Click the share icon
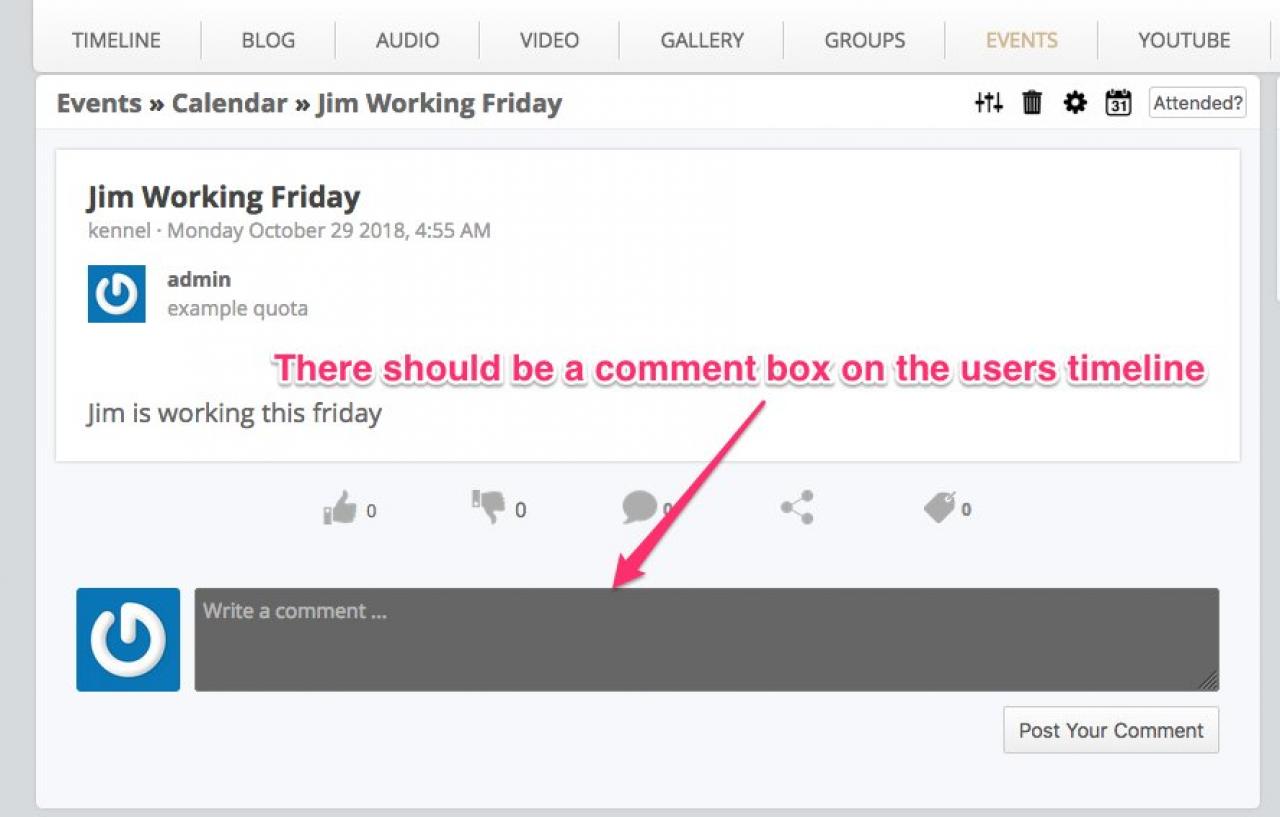The width and height of the screenshot is (1280, 817). (x=797, y=507)
